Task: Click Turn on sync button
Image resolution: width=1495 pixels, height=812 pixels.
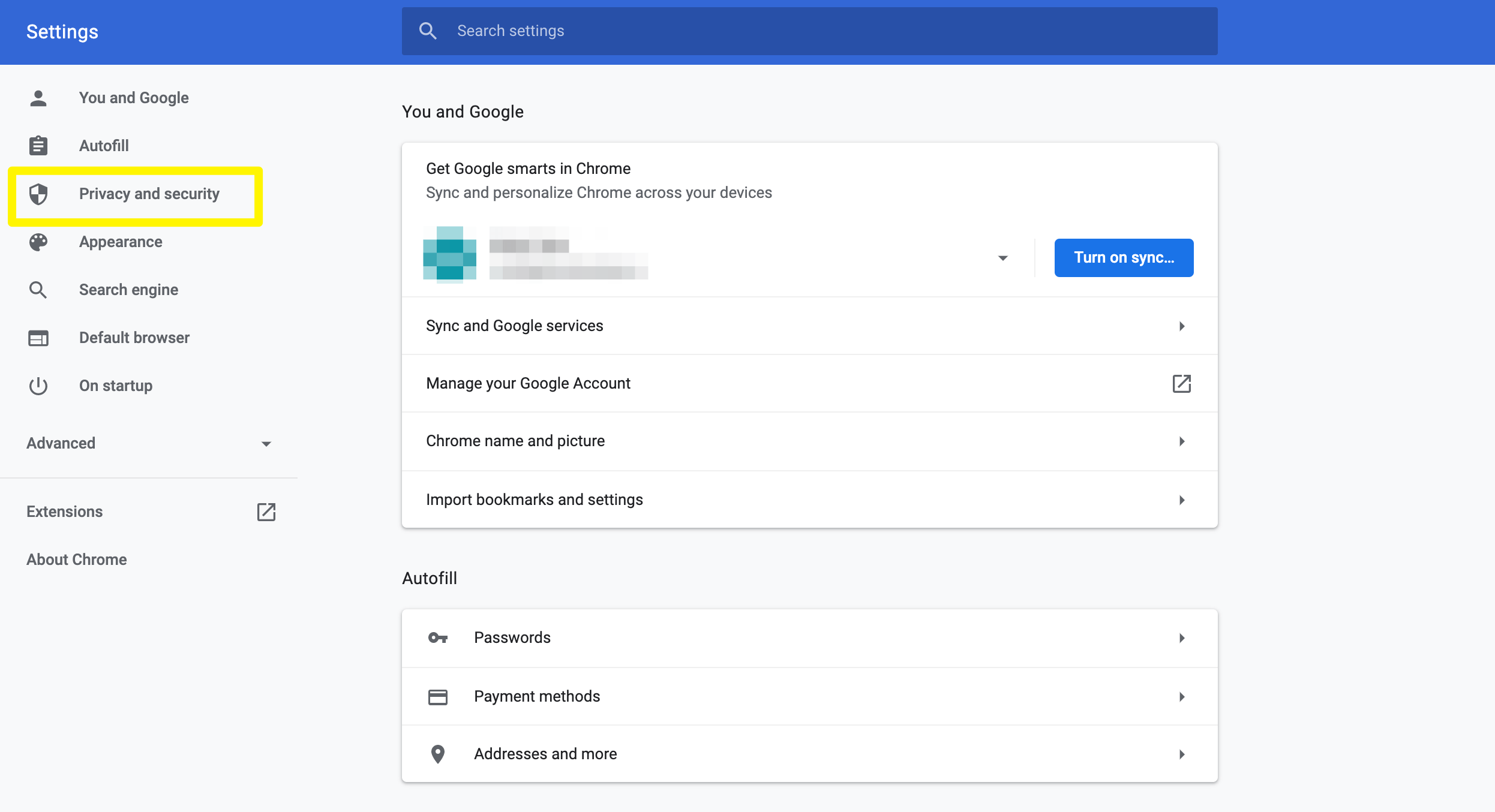Action: click(1123, 257)
